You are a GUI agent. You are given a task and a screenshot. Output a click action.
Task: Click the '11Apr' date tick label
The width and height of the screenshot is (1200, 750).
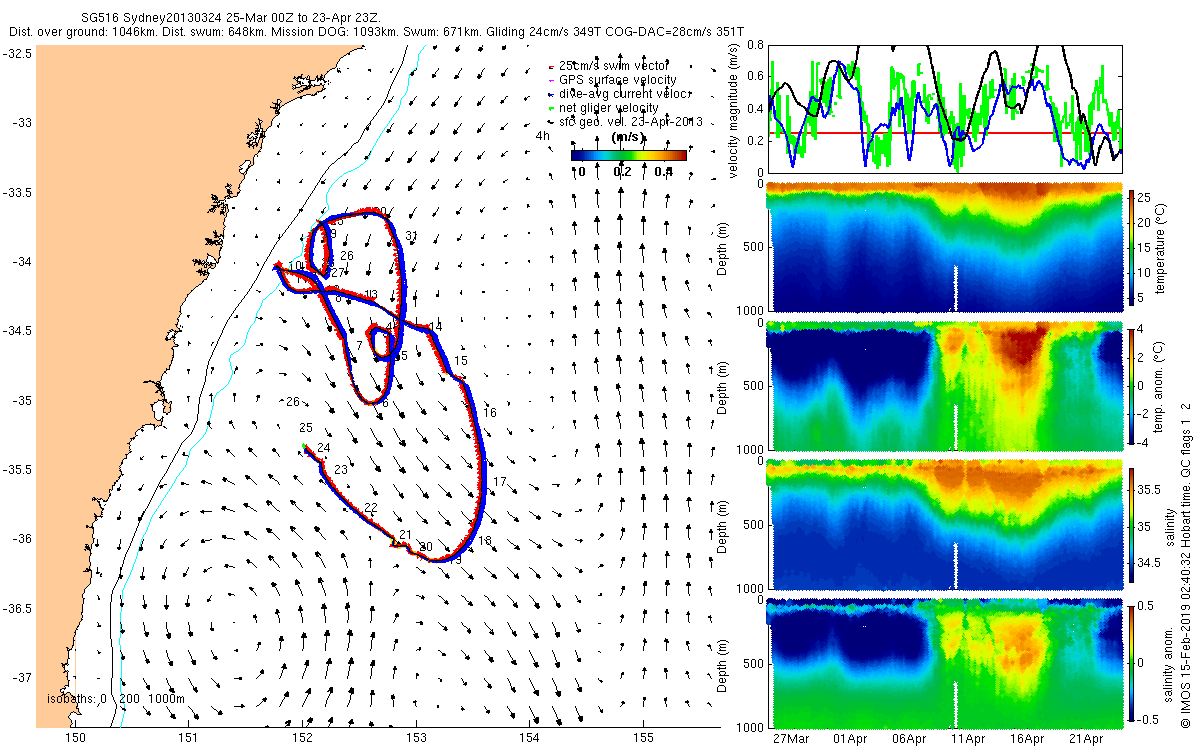pos(968,738)
